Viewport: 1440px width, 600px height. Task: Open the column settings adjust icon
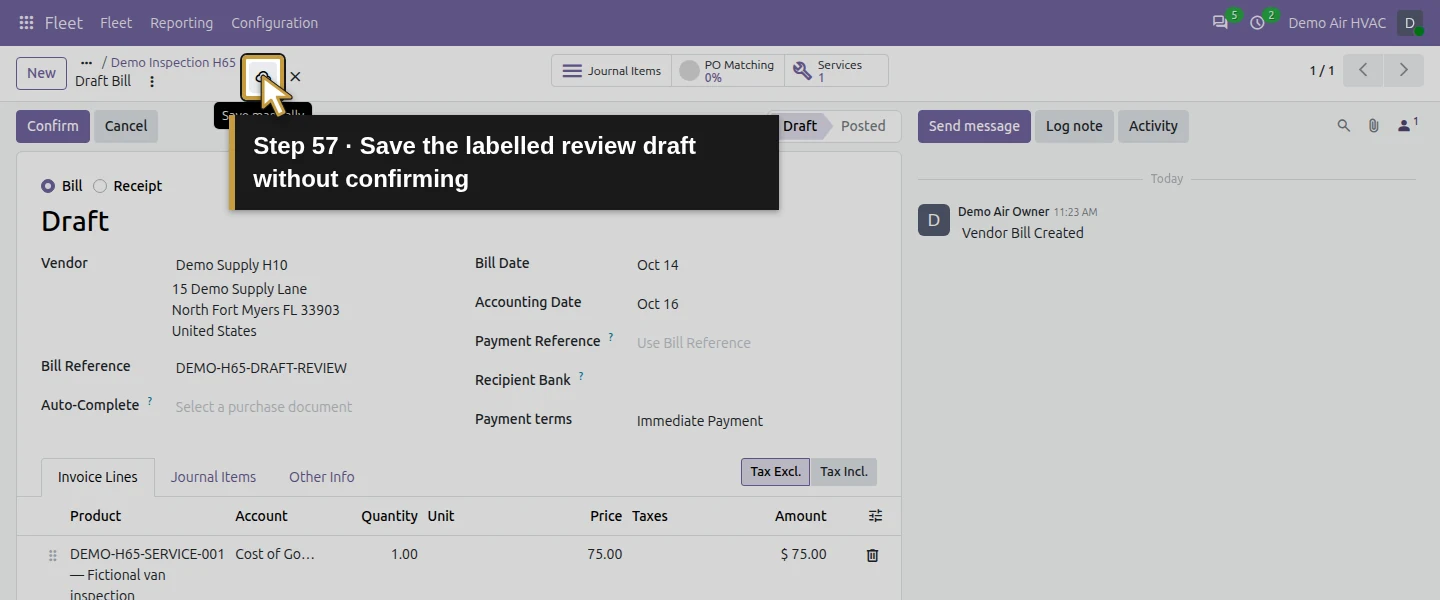(875, 516)
